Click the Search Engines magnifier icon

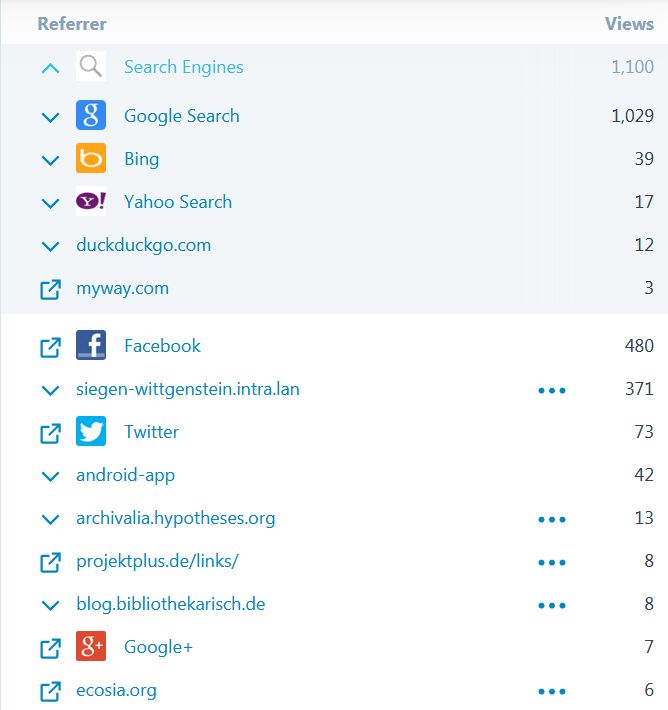(x=91, y=66)
